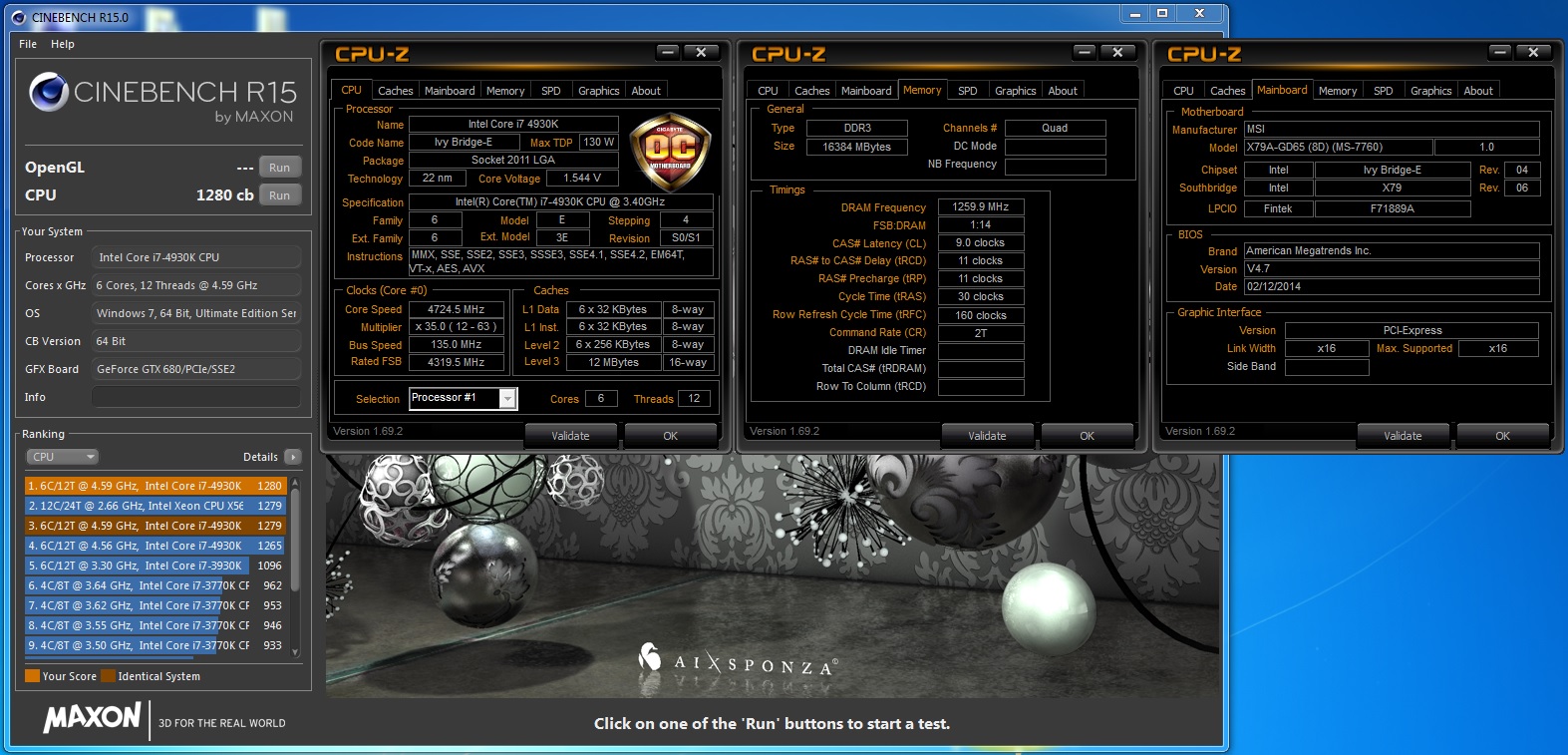The width and height of the screenshot is (1568, 755).
Task: Switch to Mainboard tab in first CPU-Z window
Action: (x=450, y=91)
